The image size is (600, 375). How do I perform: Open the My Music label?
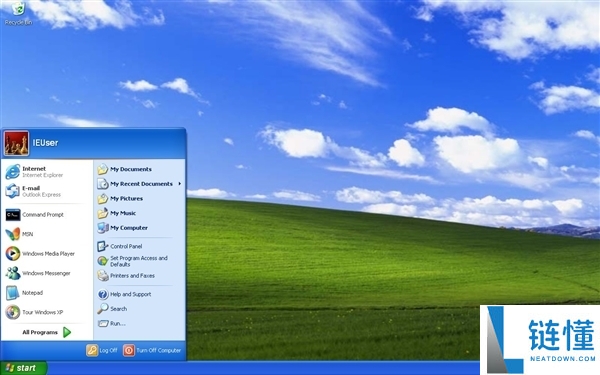coord(123,213)
